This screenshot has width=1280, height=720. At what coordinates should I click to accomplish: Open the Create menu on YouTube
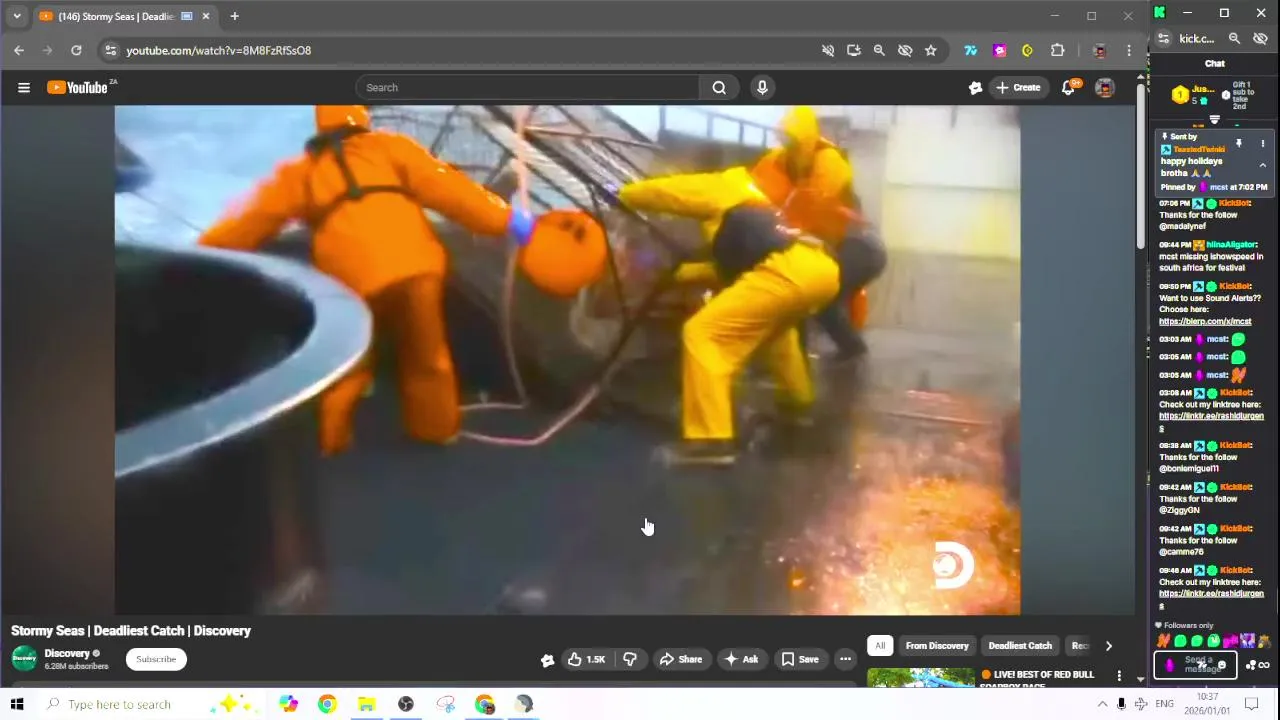tap(1018, 87)
